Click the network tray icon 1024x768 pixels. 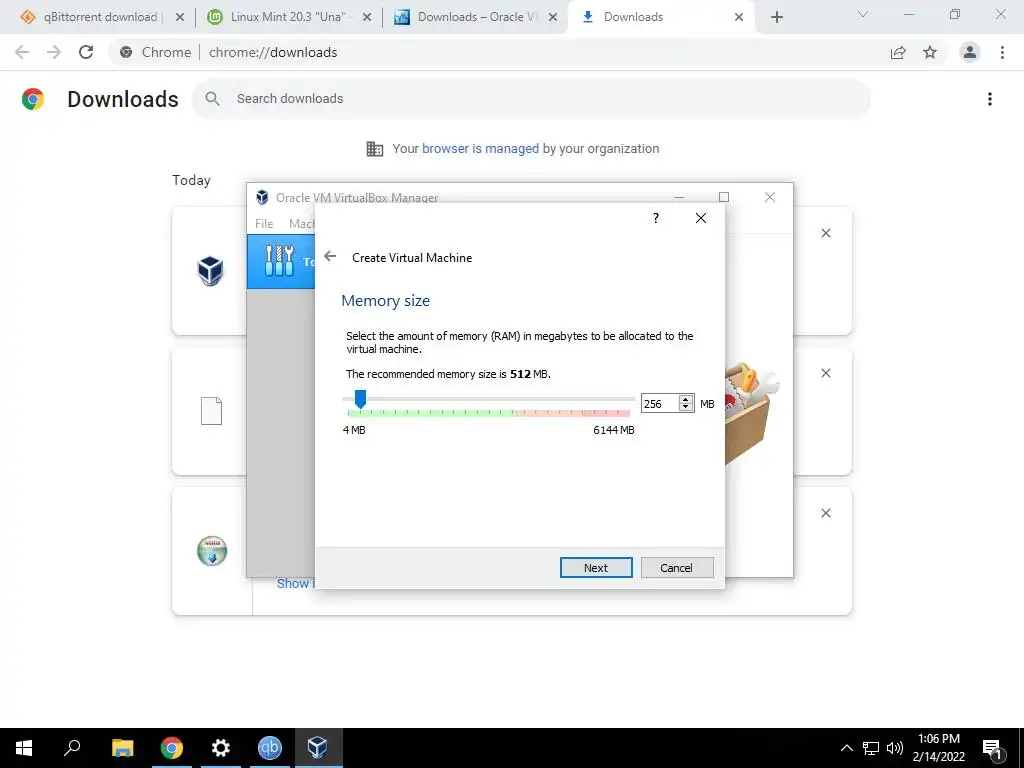tap(871, 748)
